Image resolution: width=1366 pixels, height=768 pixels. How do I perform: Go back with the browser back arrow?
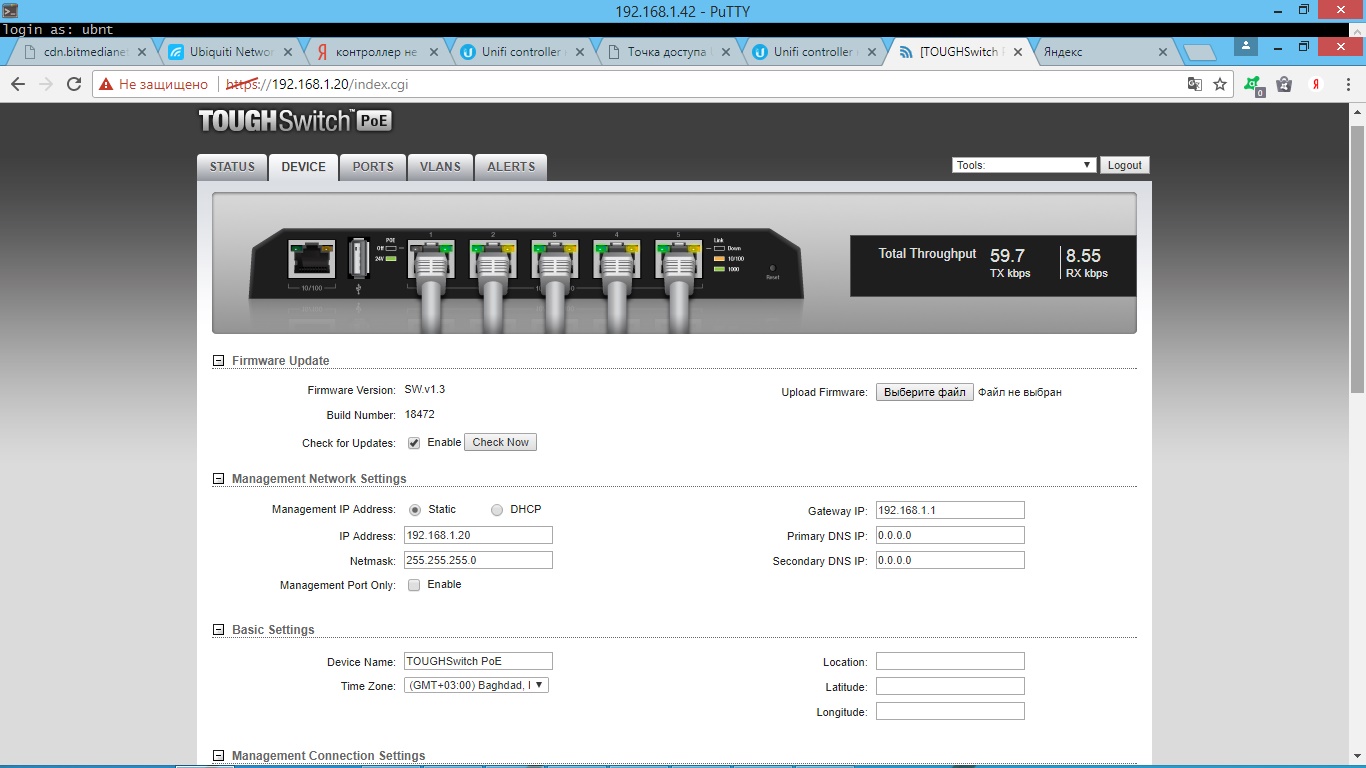tap(17, 85)
